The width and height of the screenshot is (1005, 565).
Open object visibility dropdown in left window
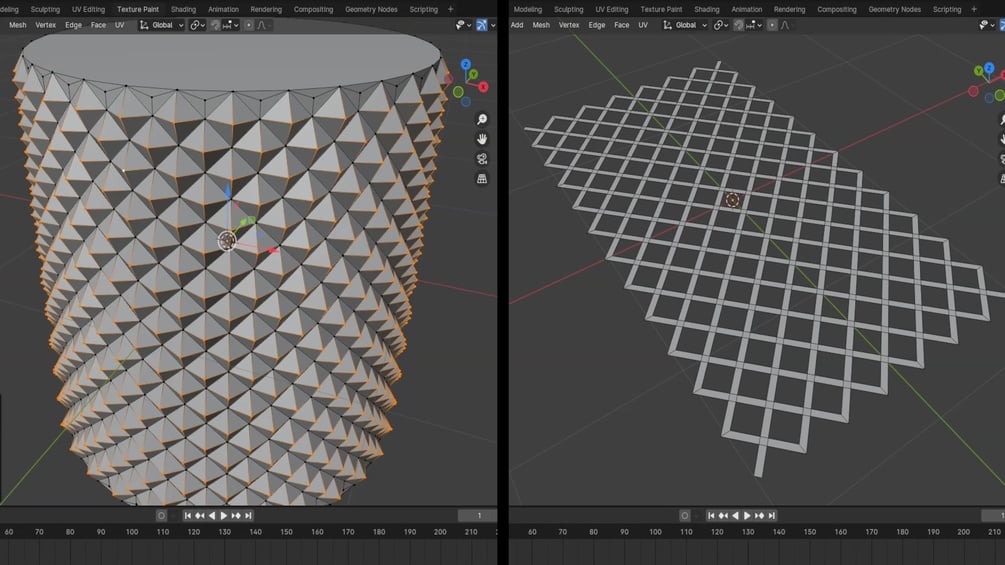click(463, 25)
